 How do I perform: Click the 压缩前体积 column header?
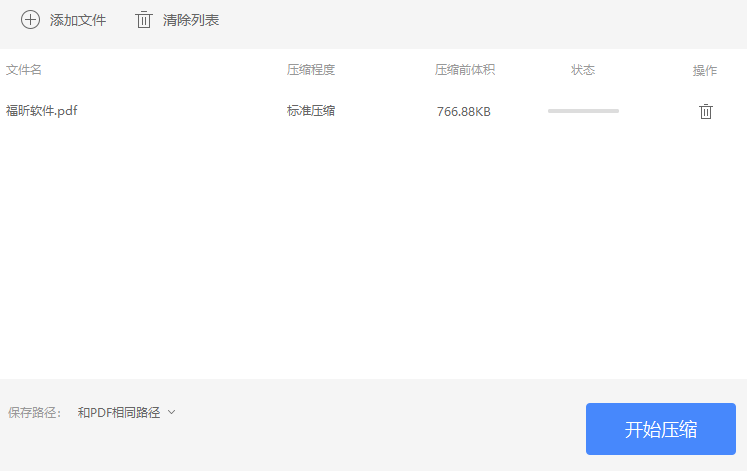(465, 70)
